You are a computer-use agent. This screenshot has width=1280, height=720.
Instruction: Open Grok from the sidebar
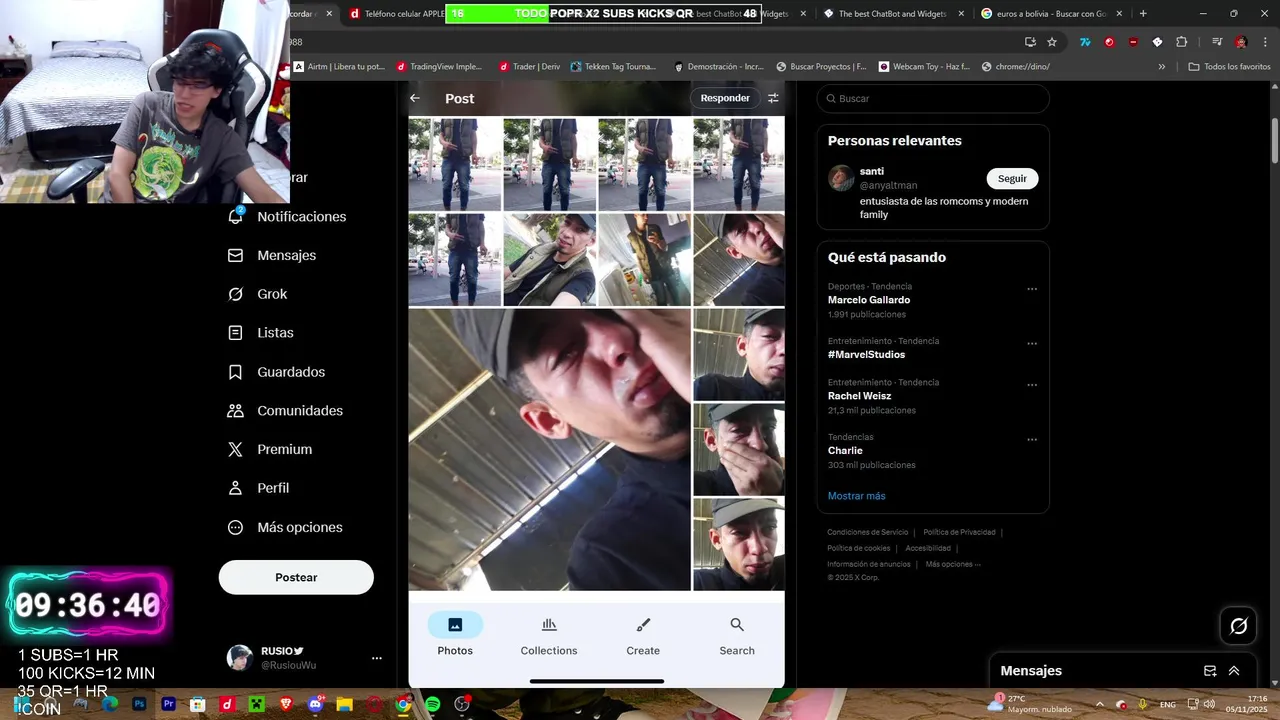click(259, 294)
